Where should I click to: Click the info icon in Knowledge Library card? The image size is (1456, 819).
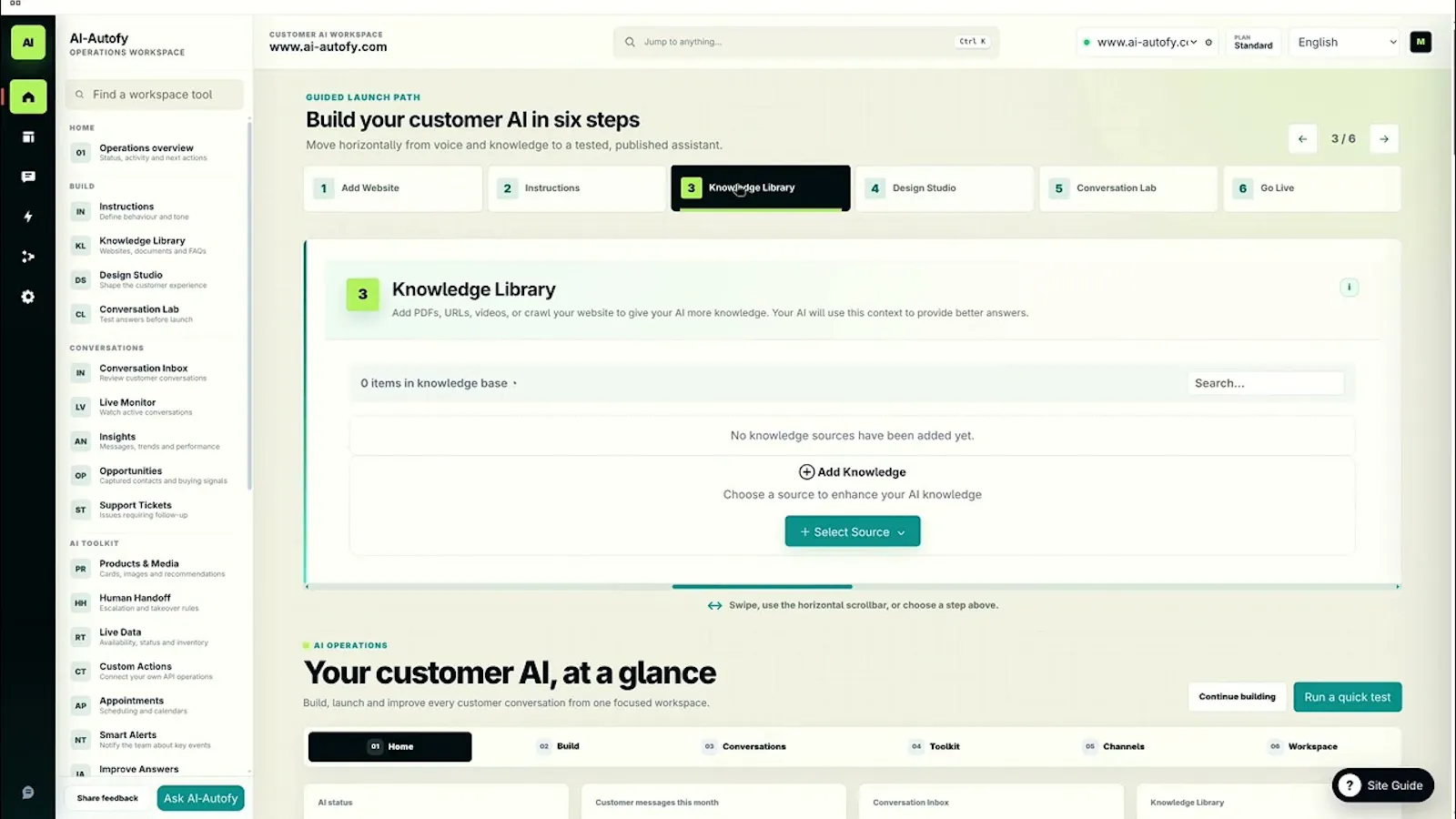[x=1349, y=288]
